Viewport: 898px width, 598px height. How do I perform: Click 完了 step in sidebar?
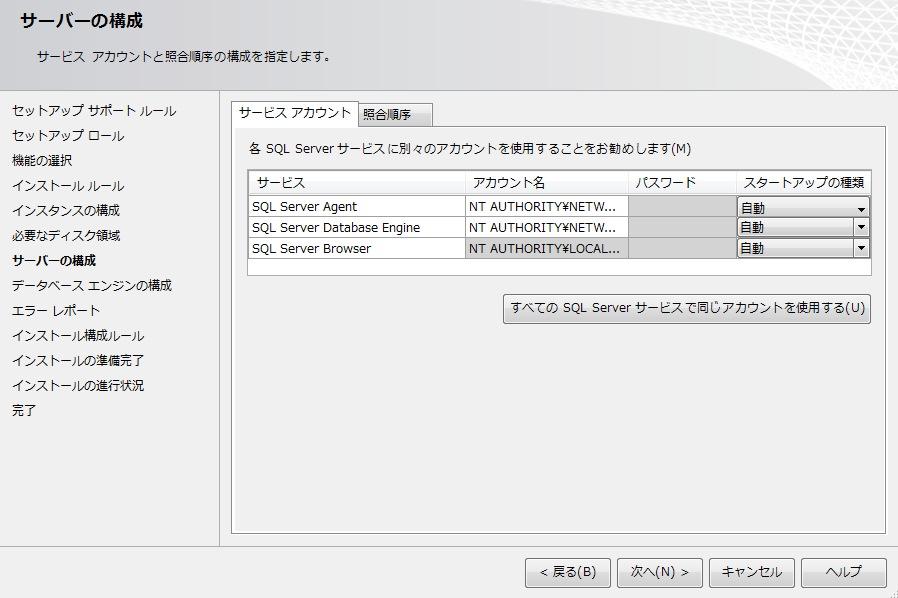tap(24, 411)
